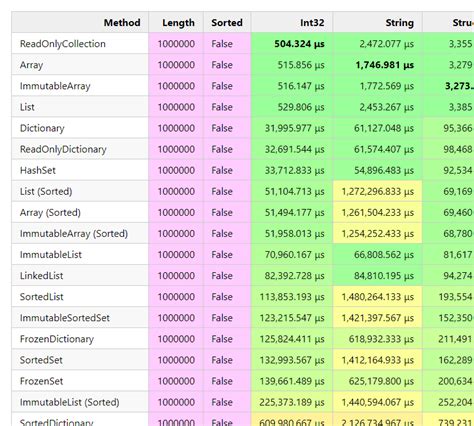Image resolution: width=474 pixels, height=426 pixels.
Task: Click the 61,574.407 µs String value
Action: tap(384, 149)
